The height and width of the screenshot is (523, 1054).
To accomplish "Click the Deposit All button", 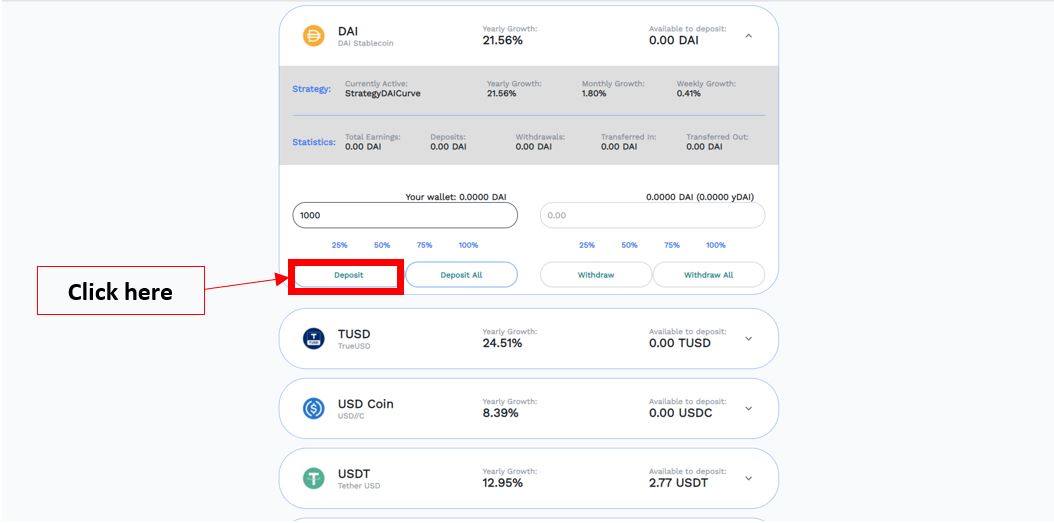I will 461,275.
